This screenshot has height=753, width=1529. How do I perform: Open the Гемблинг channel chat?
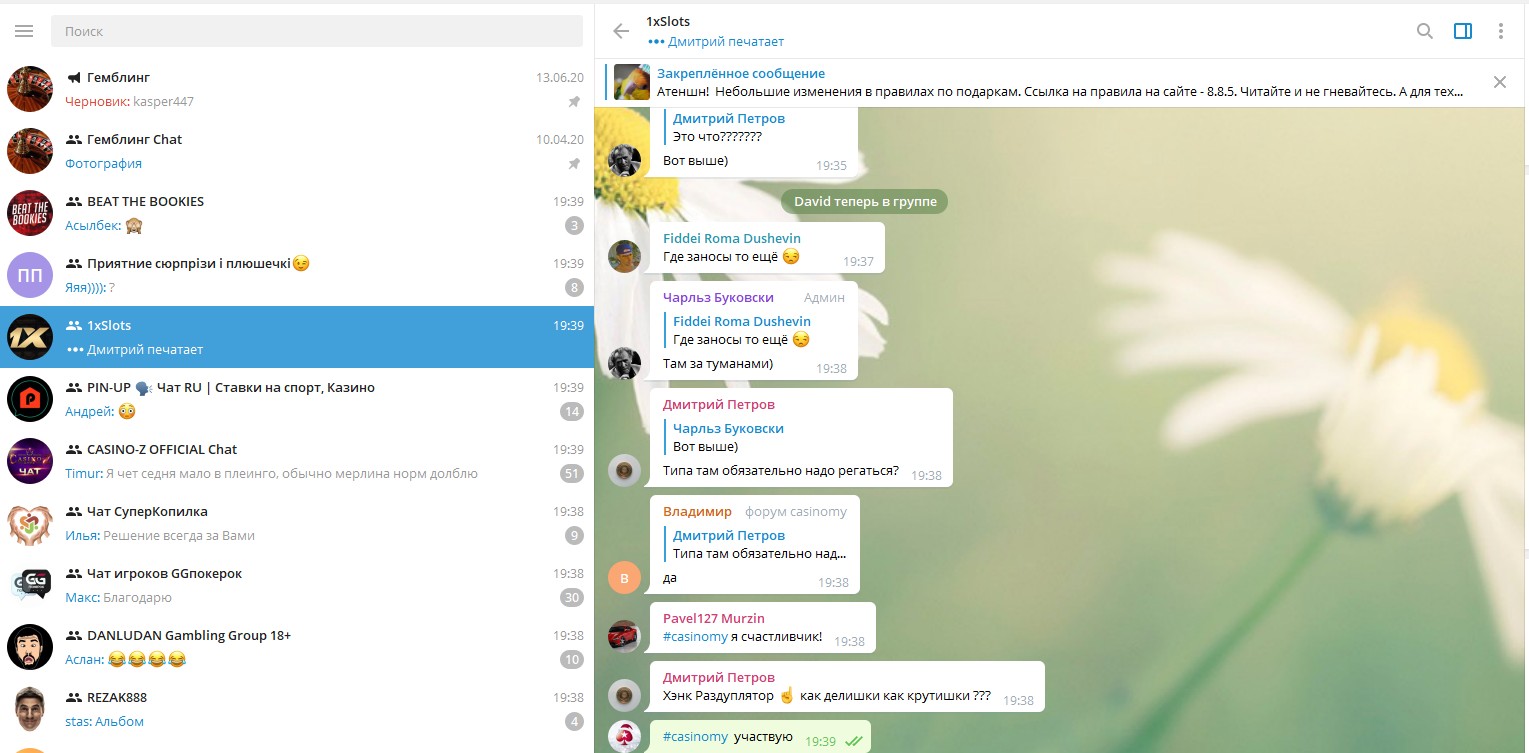(297, 89)
